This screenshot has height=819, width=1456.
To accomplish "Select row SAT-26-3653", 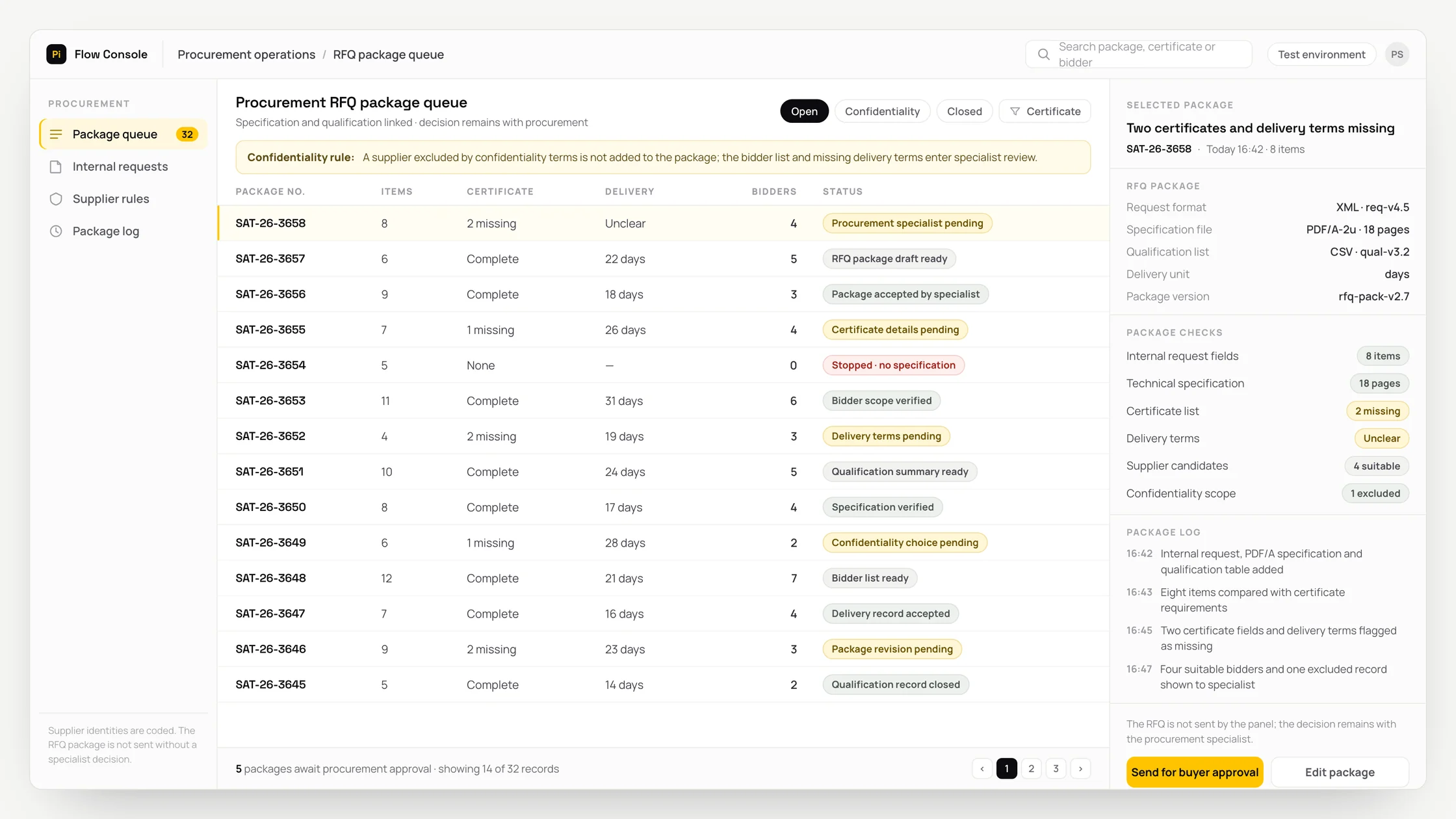I will point(663,400).
